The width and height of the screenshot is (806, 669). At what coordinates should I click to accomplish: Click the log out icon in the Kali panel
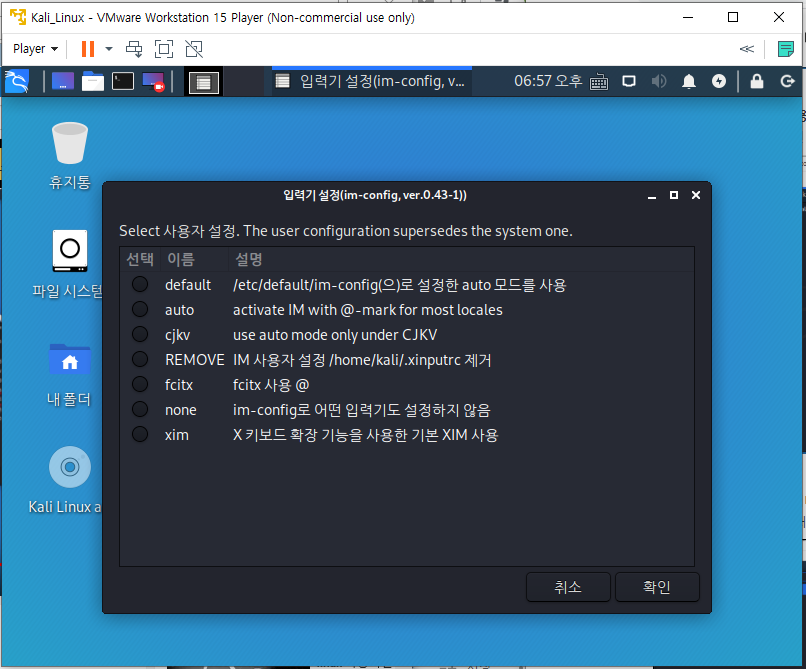(787, 81)
